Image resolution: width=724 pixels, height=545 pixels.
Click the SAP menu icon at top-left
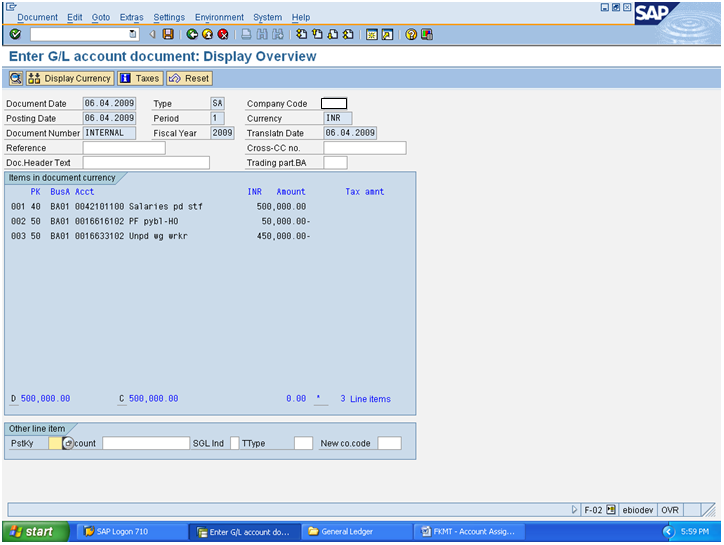pos(11,6)
